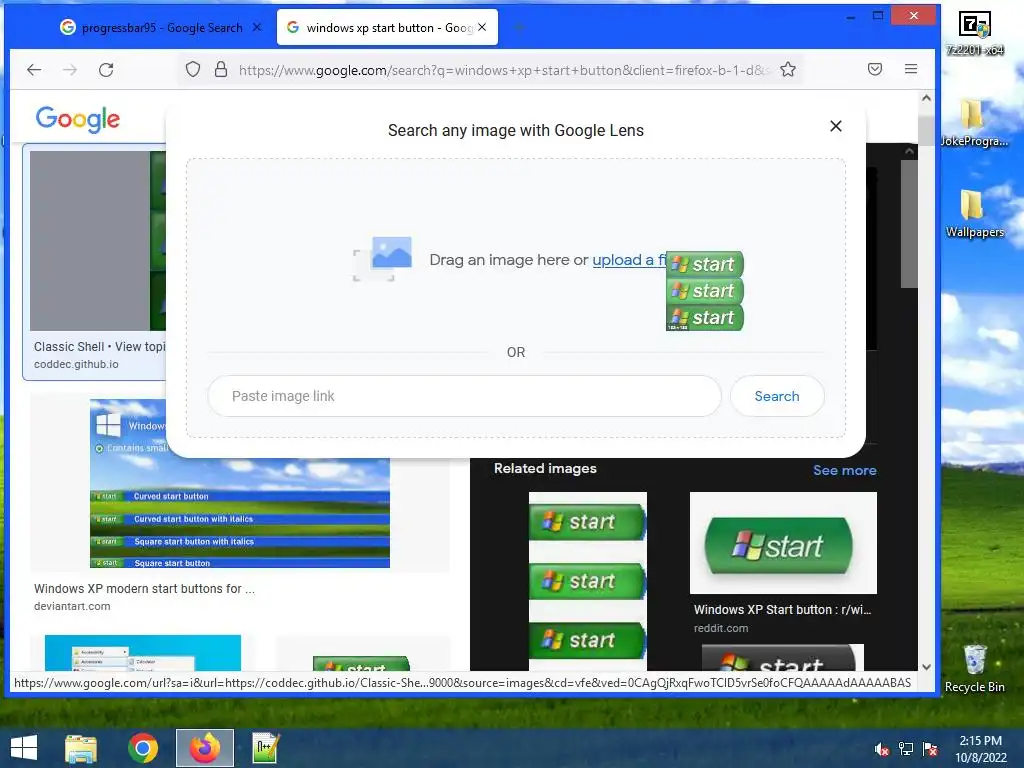
Task: Open the Pocket save icon
Action: point(875,69)
